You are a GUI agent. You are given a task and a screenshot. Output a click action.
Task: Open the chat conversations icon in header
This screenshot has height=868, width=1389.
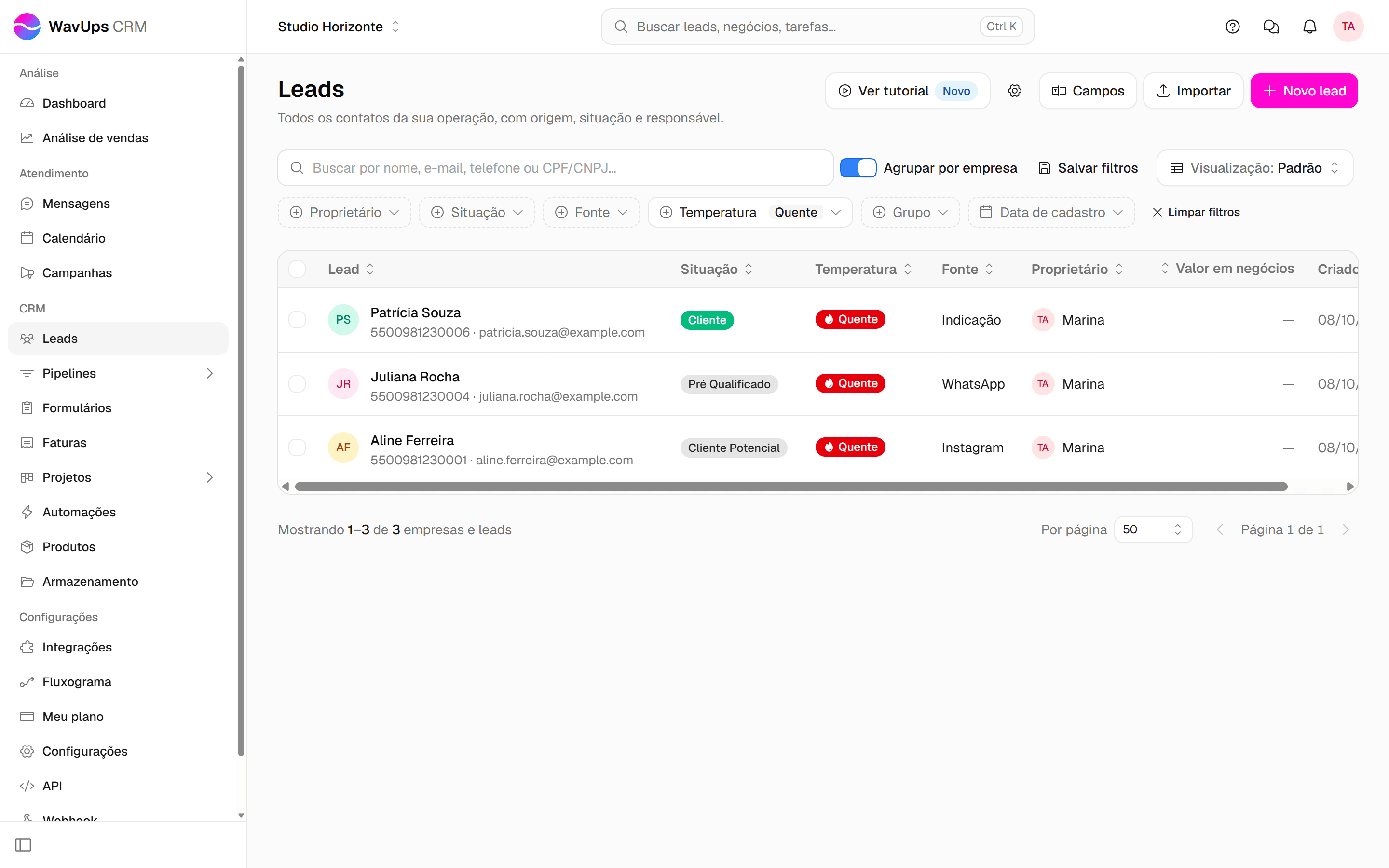point(1271,27)
